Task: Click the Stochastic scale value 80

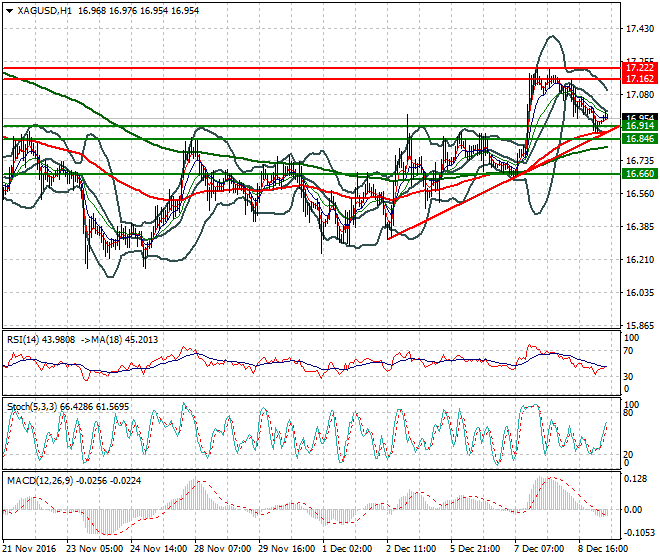Action: (628, 413)
